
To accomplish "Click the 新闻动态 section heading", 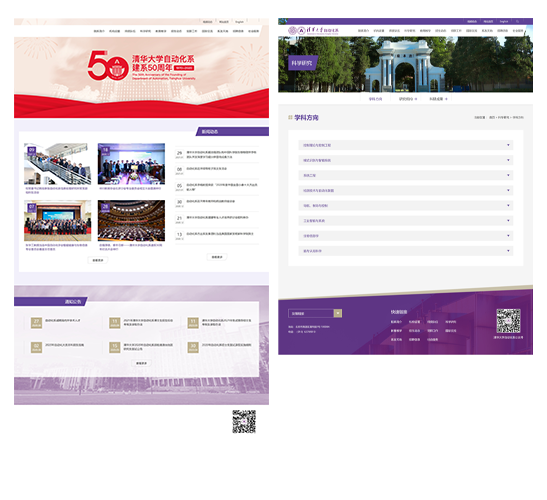I will point(210,132).
